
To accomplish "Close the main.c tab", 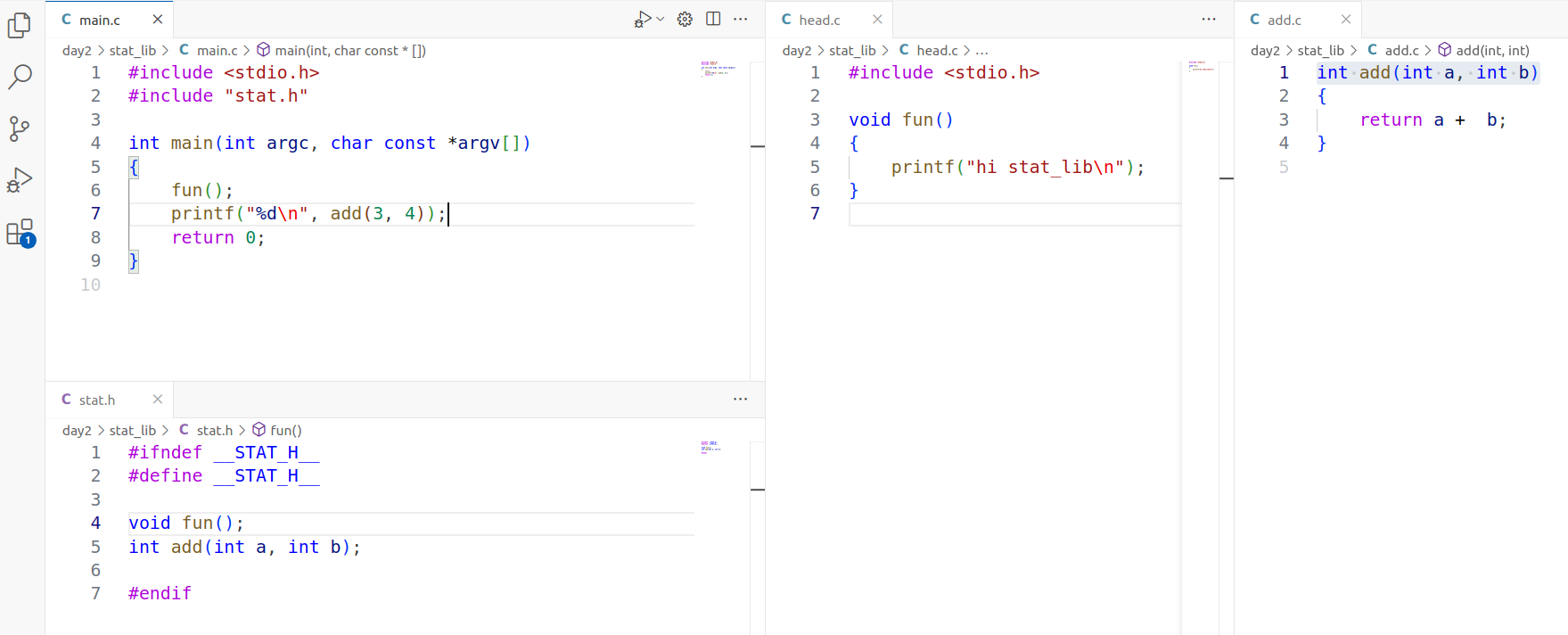I will [158, 20].
